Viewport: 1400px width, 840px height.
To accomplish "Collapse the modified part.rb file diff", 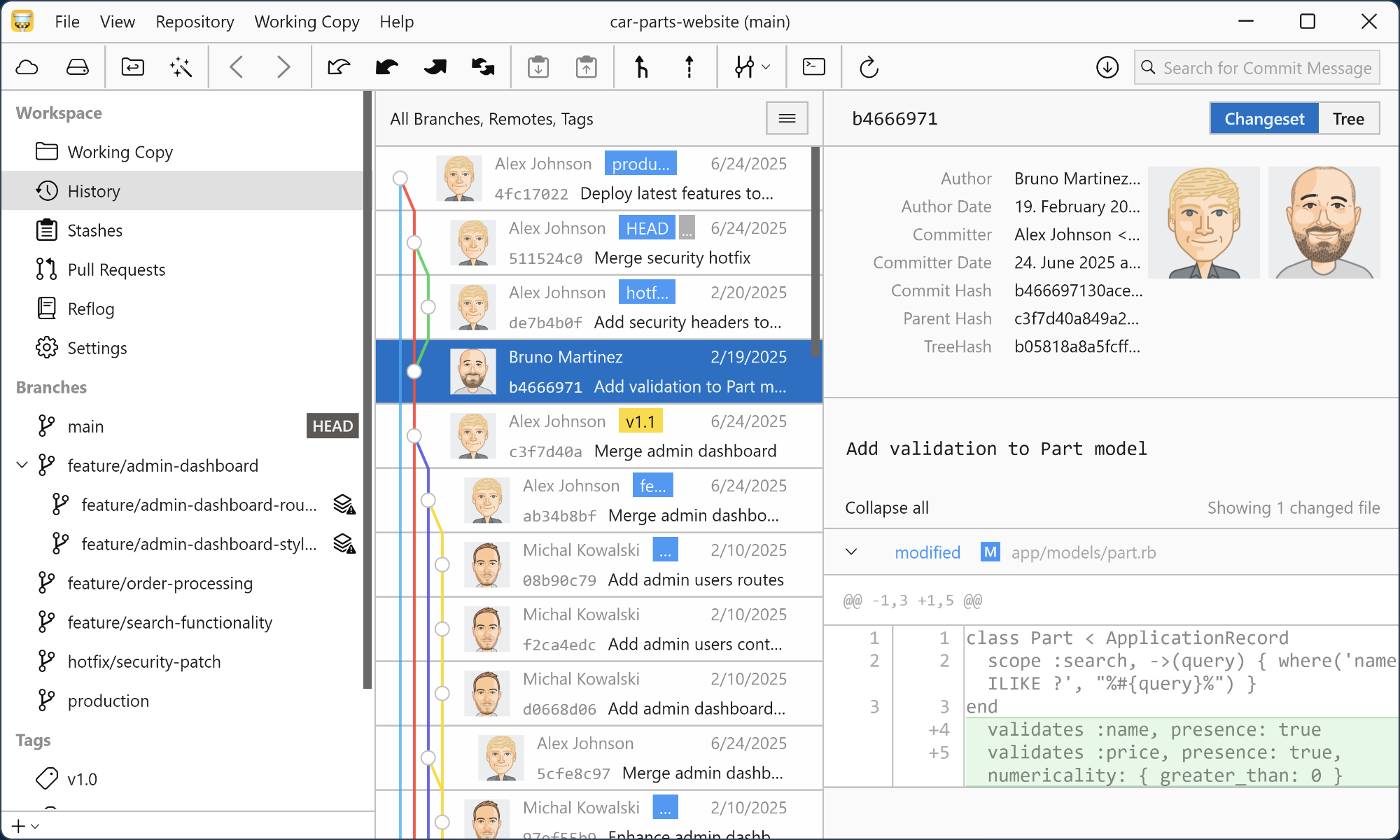I will coord(851,552).
